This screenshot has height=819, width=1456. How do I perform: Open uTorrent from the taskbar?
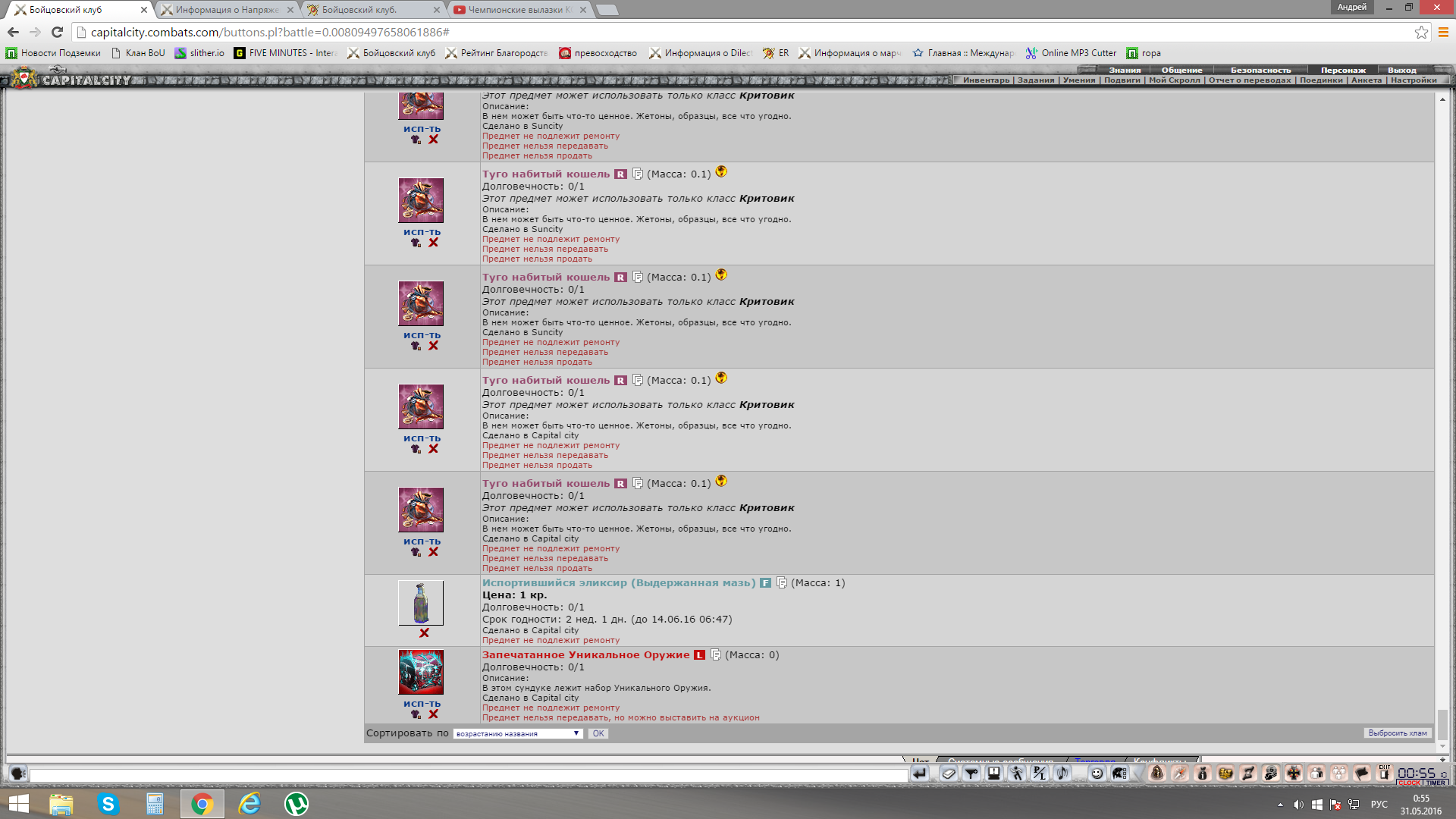(x=297, y=804)
